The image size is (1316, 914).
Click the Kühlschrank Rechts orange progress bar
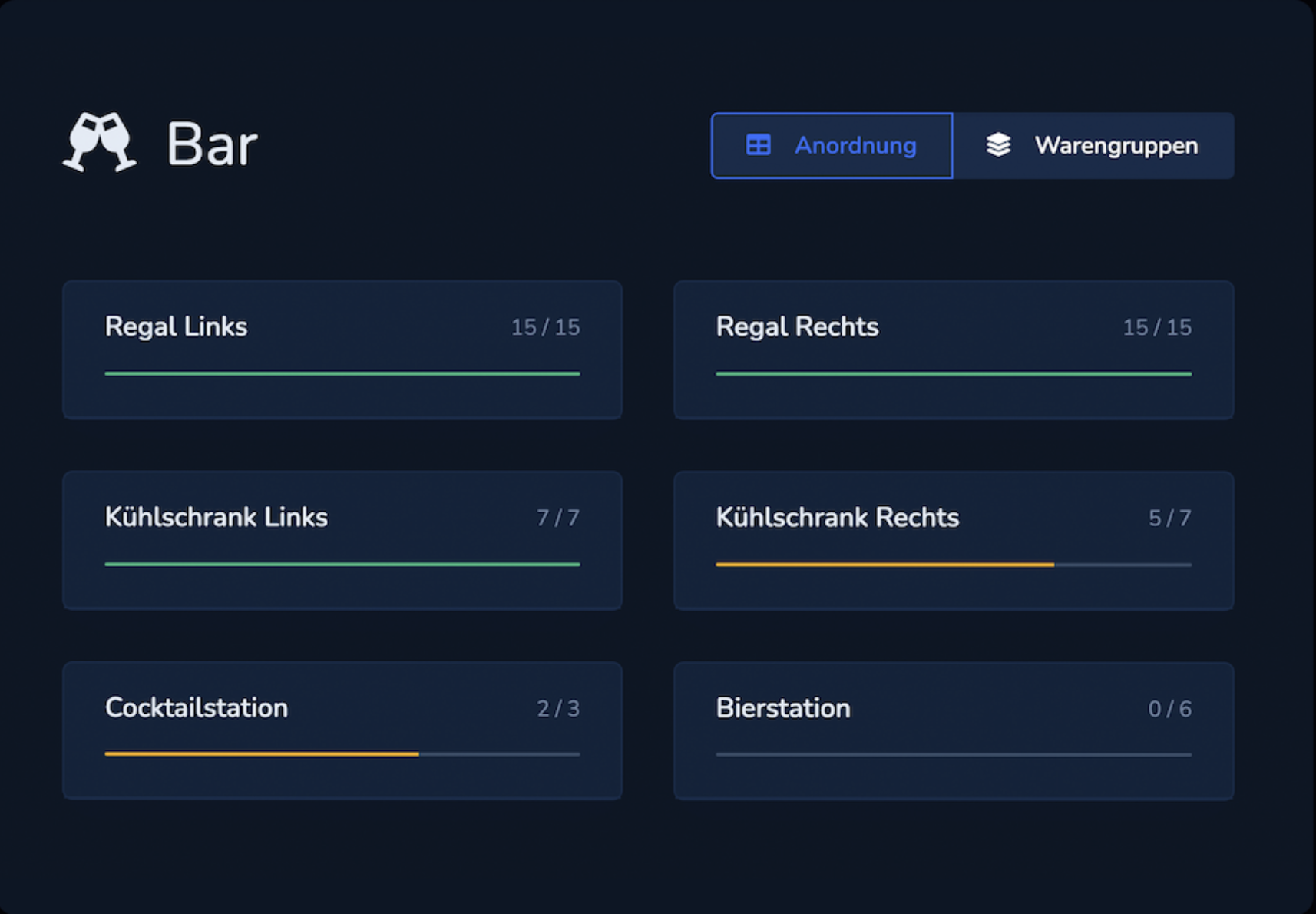tap(885, 565)
